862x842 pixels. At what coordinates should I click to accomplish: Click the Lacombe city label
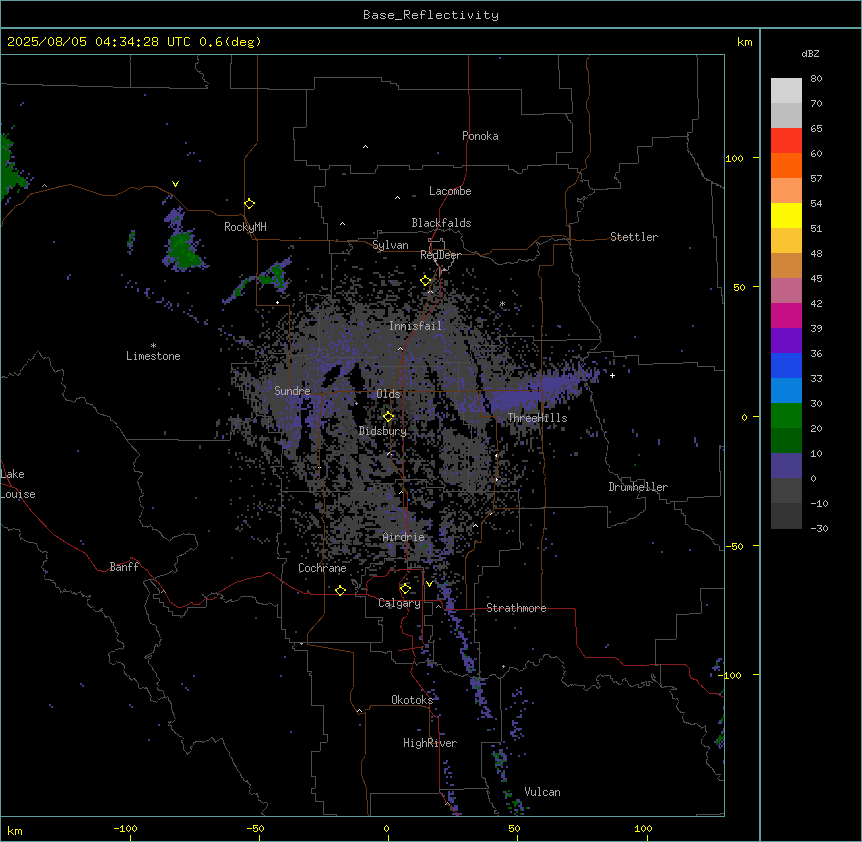click(450, 191)
